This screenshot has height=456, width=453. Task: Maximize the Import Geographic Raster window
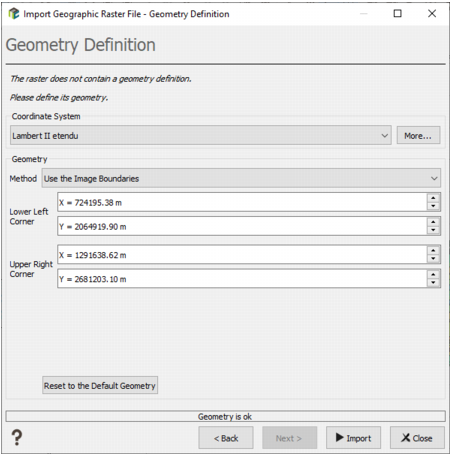[397, 14]
